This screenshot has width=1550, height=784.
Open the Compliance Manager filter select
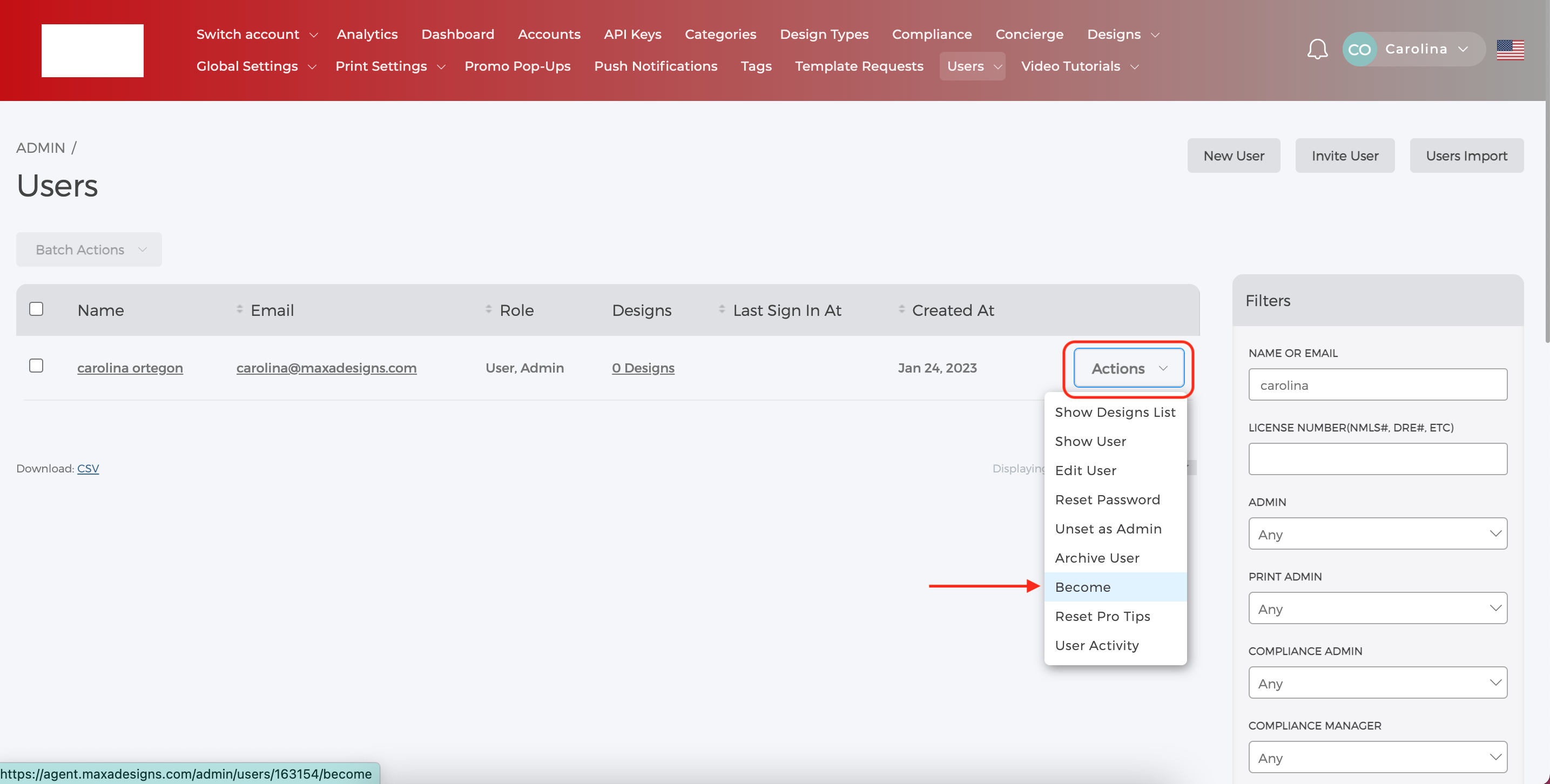[1377, 757]
